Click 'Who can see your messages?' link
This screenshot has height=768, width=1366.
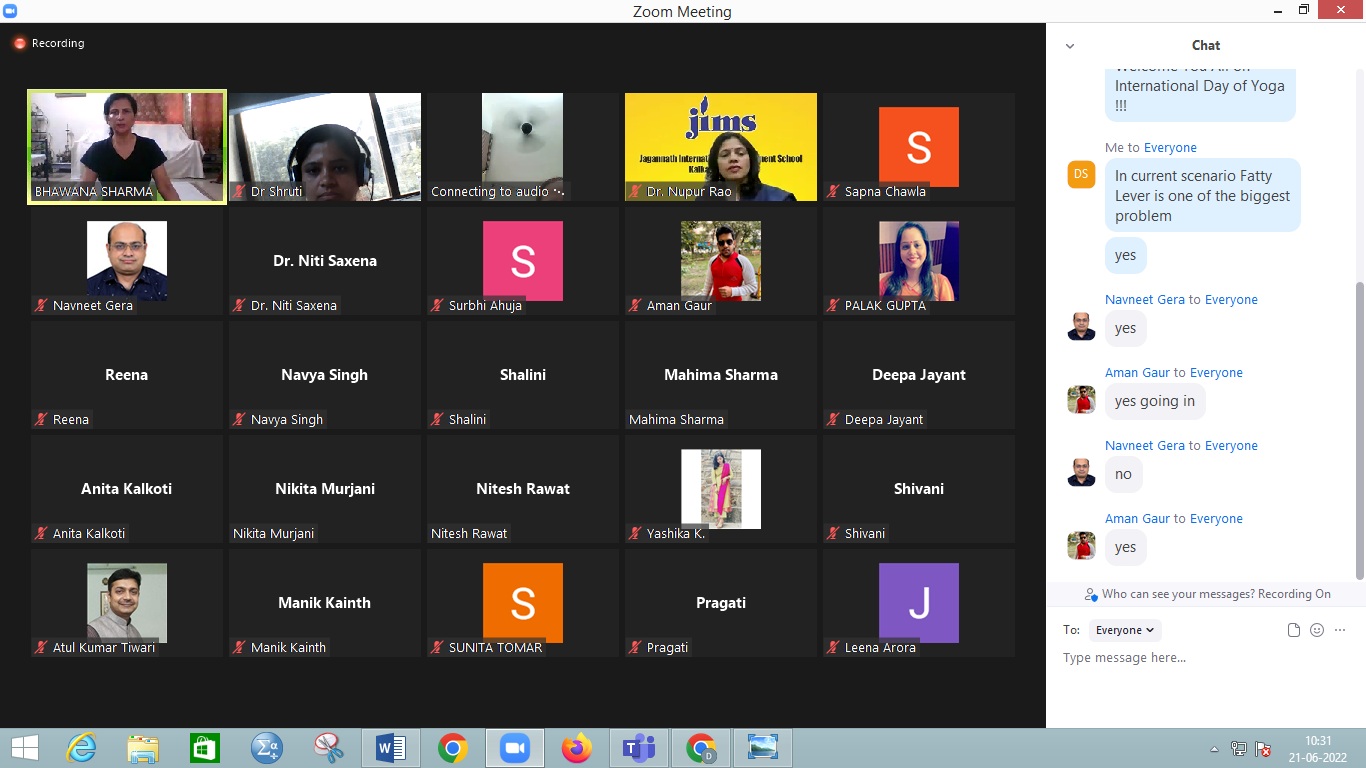(1178, 594)
